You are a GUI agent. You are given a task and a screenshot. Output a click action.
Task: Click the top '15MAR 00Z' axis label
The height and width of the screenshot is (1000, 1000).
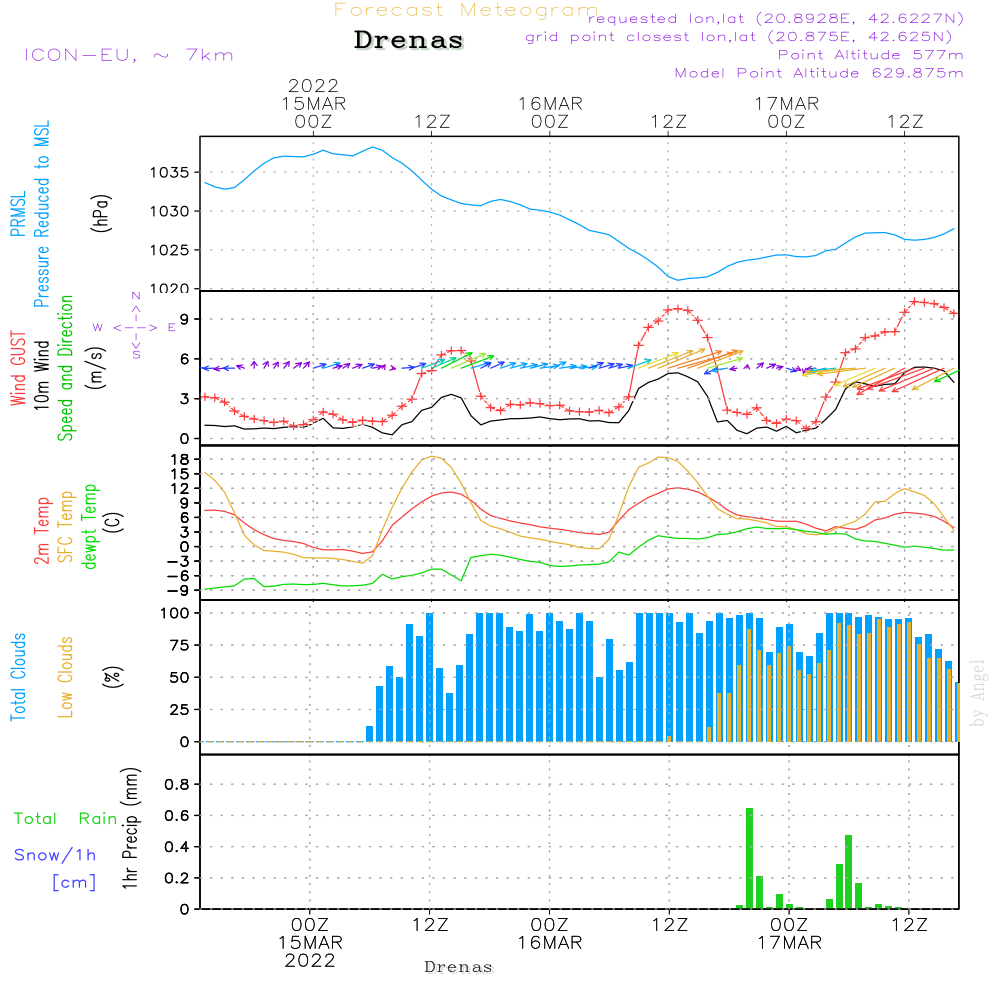313,112
